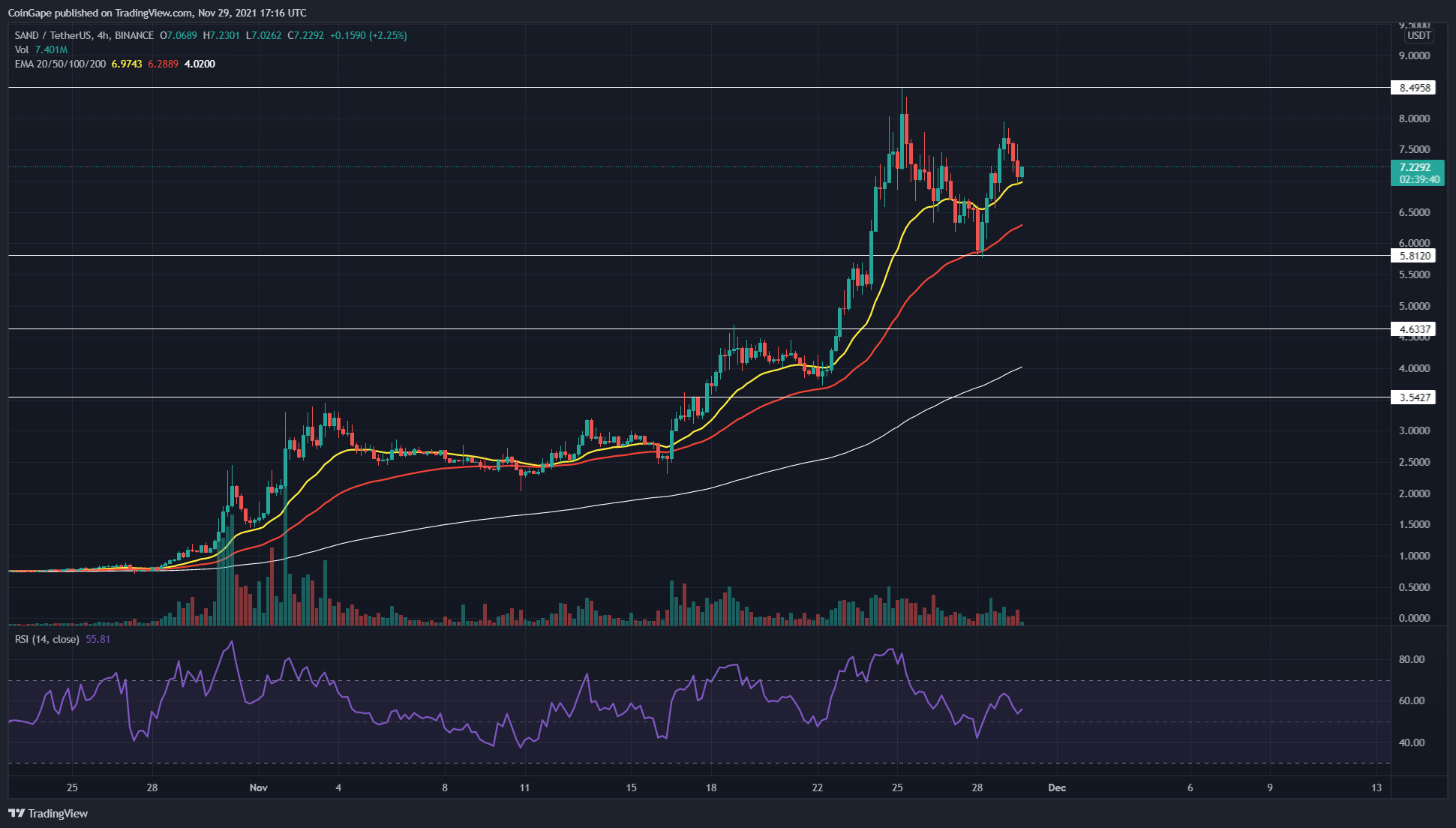Click the 5.8120 support level price label
Screen dimensions: 1456x828
[1413, 256]
